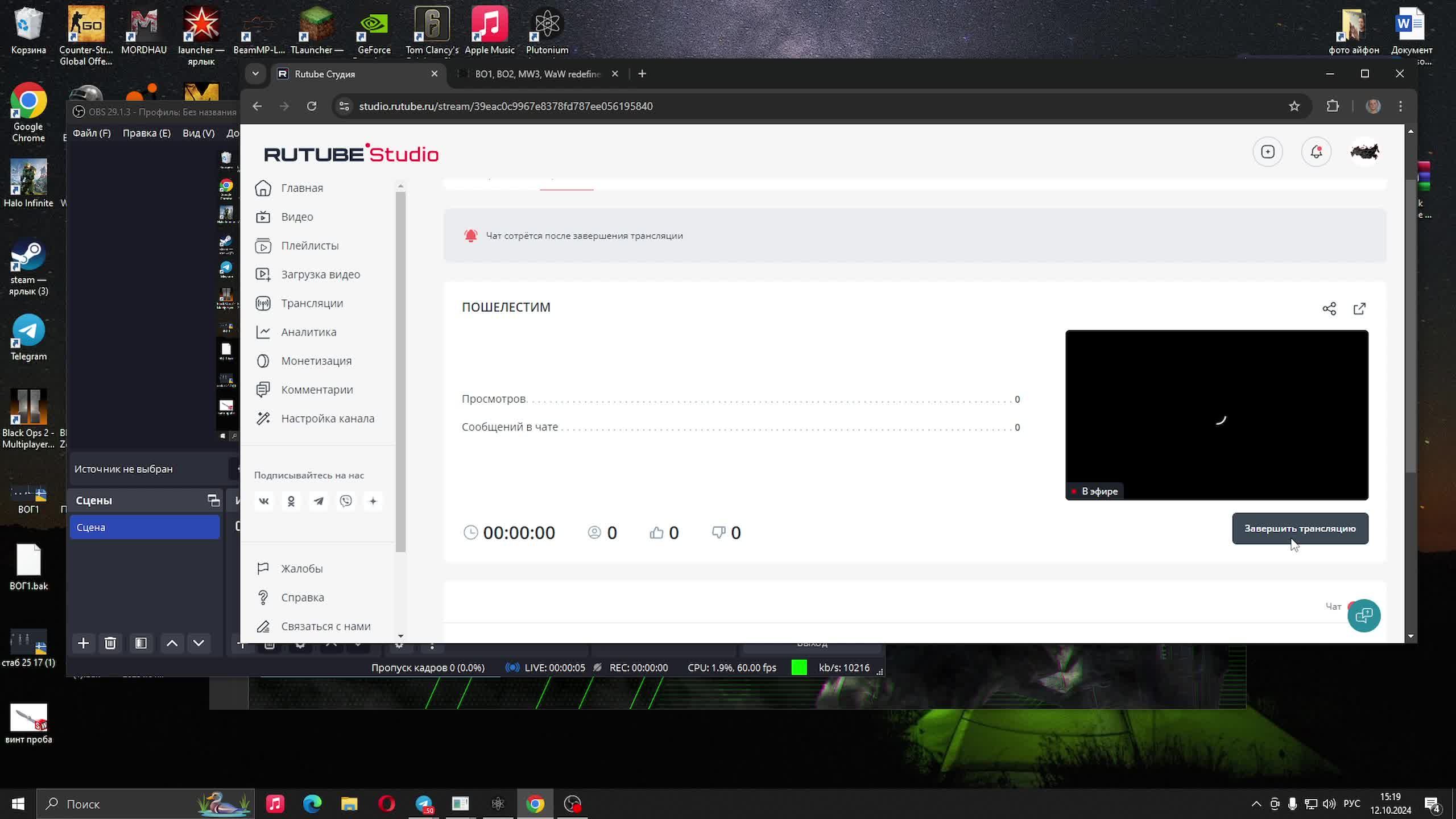1456x819 pixels.
Task: Open the teal chat support button
Action: (x=1363, y=615)
